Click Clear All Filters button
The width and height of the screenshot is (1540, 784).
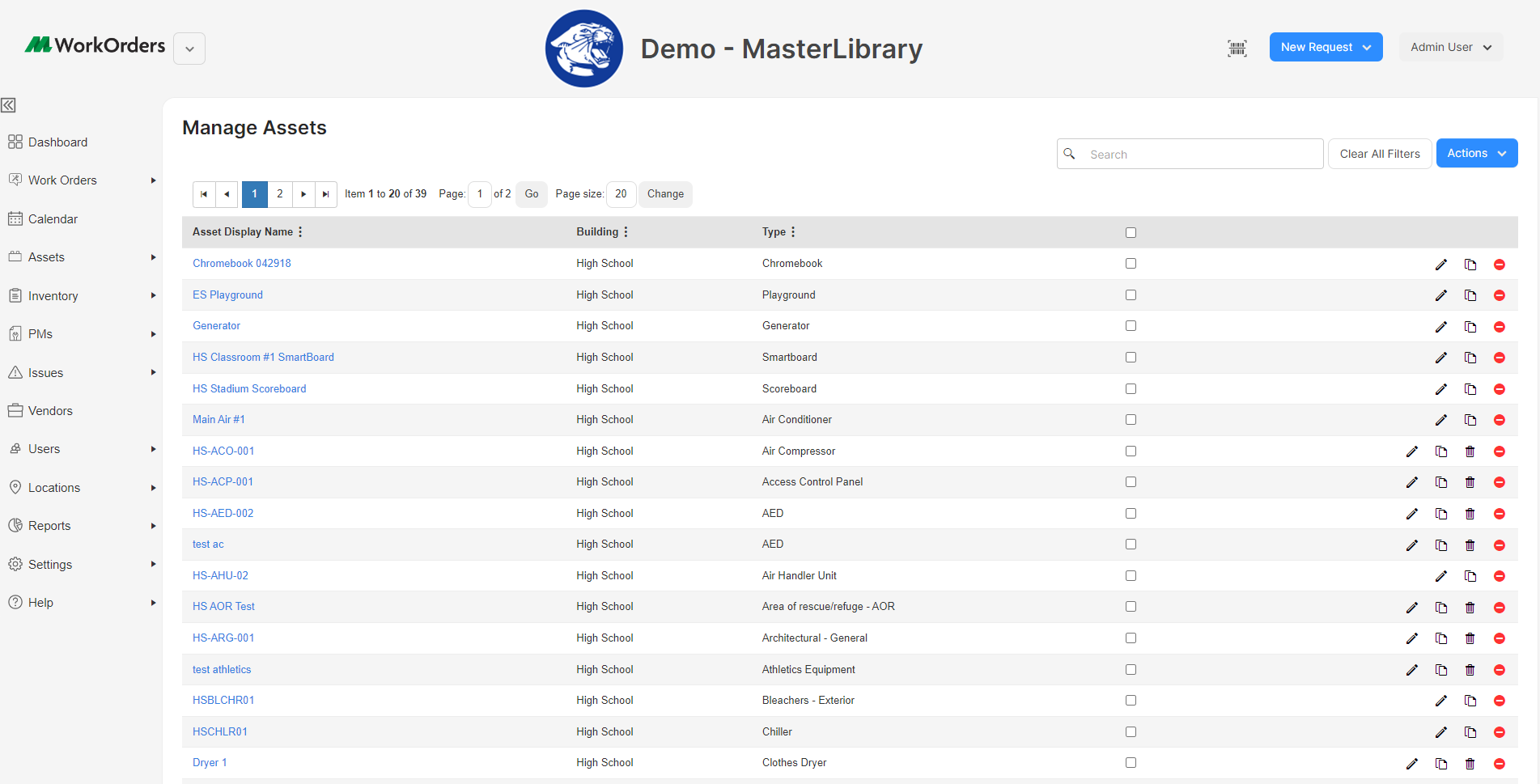coord(1379,154)
